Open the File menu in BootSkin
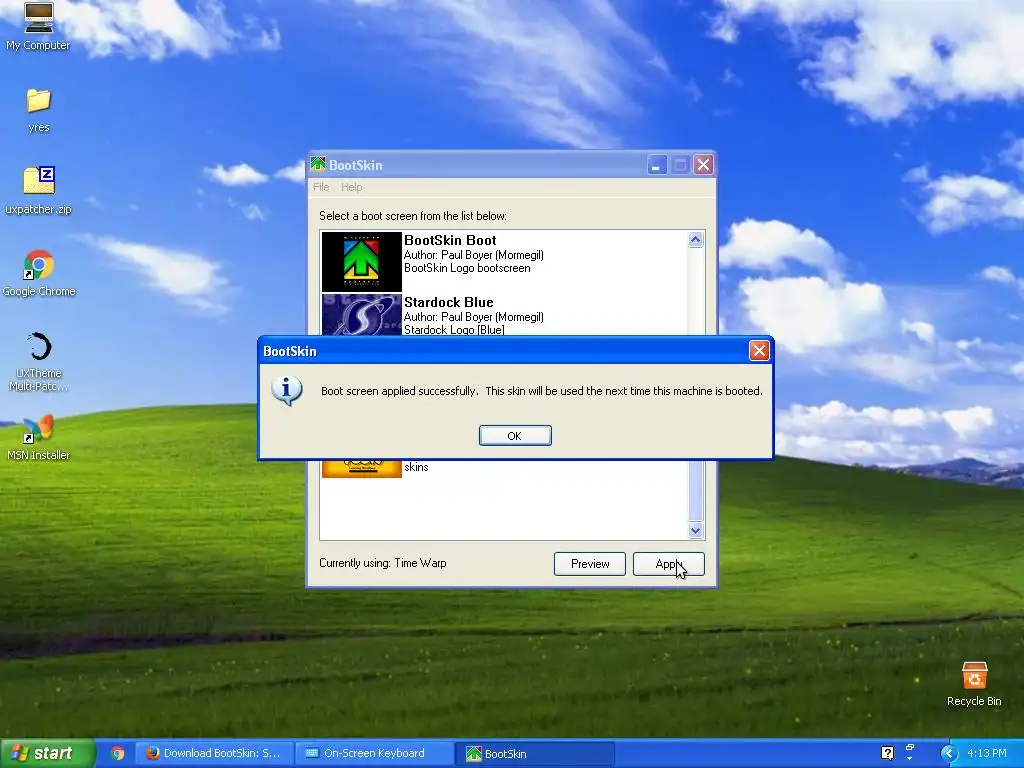 (x=321, y=187)
